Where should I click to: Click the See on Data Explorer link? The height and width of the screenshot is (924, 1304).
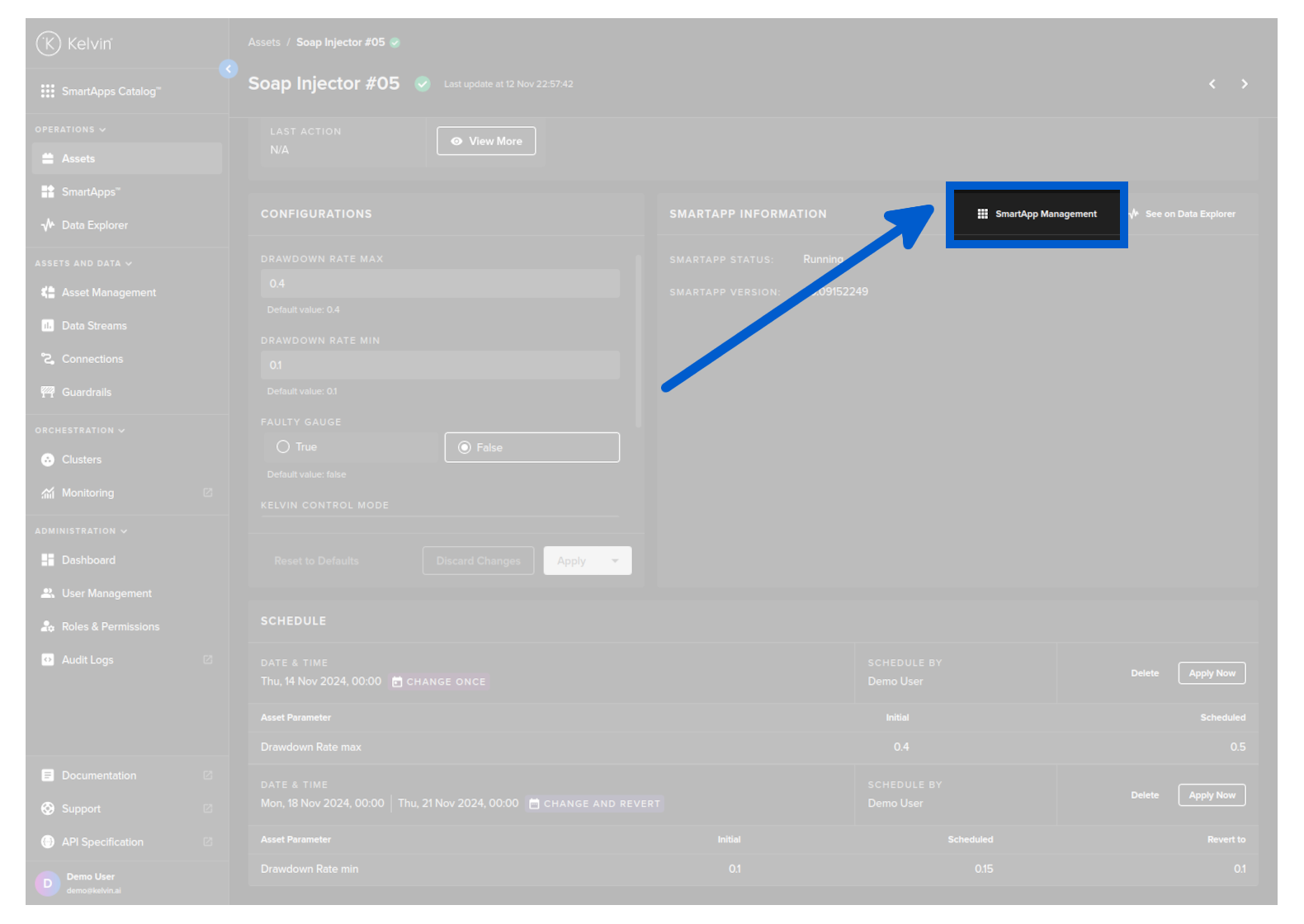click(1189, 214)
